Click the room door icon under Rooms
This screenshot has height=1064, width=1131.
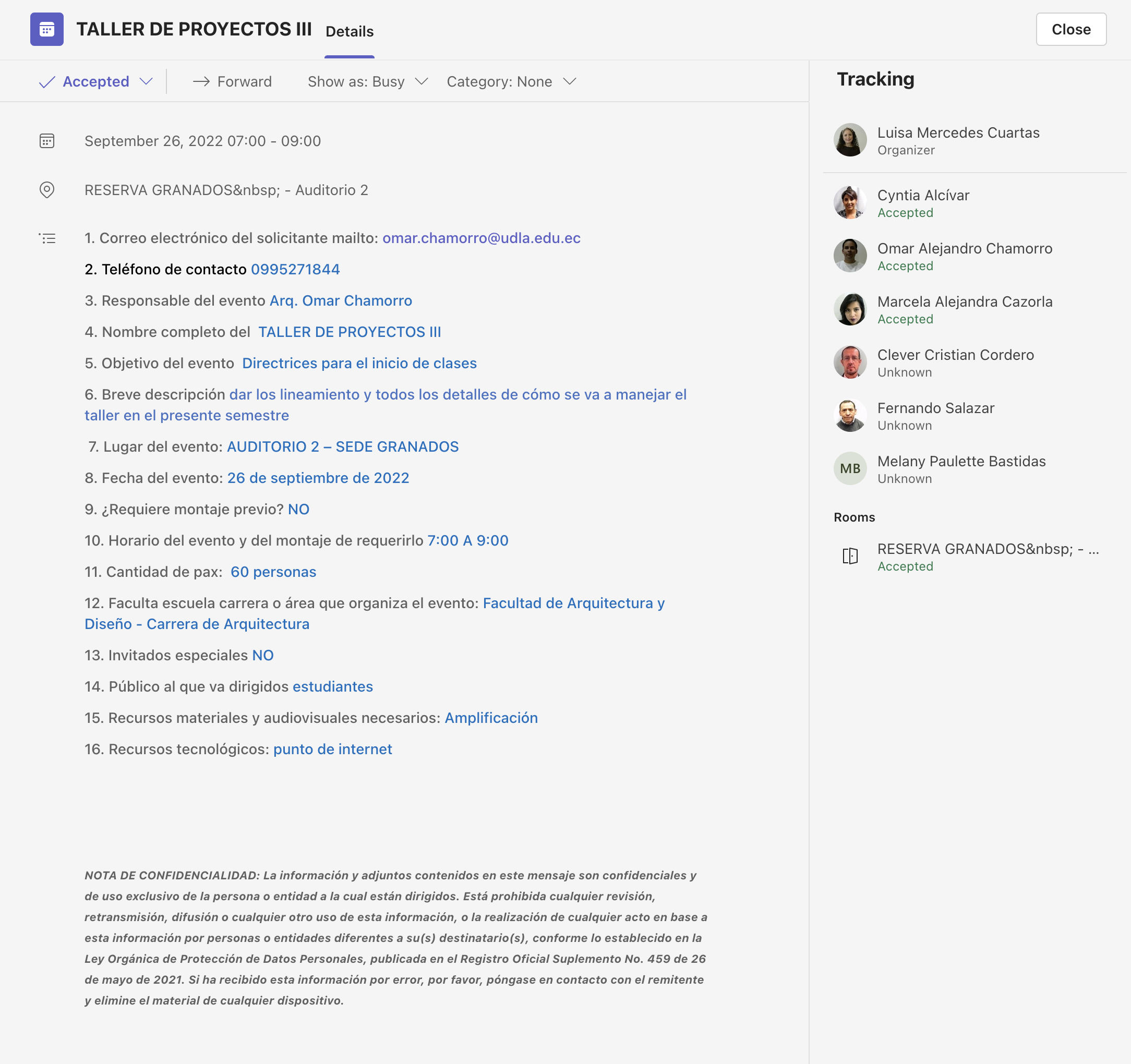click(x=850, y=555)
